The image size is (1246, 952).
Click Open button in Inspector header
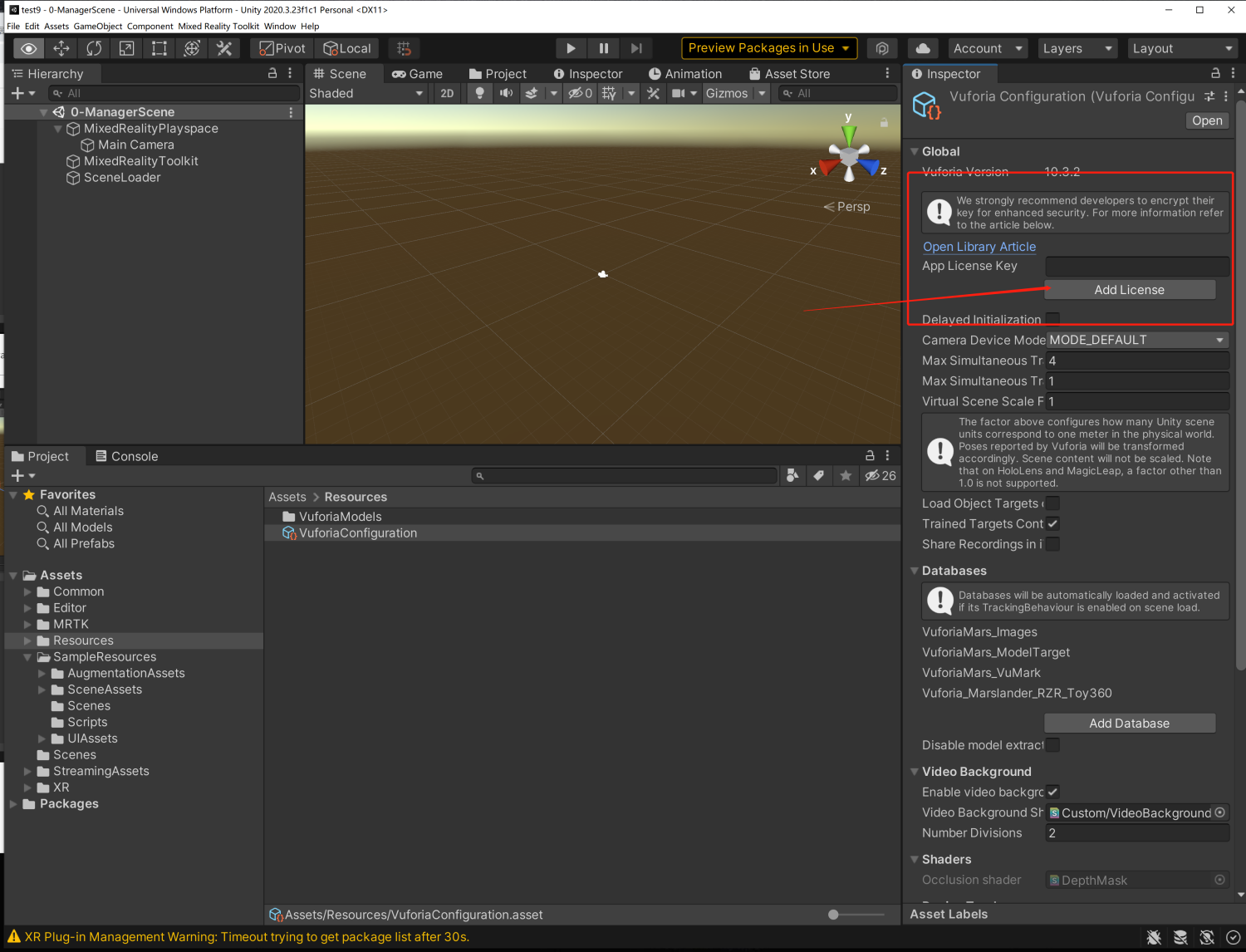click(x=1207, y=120)
